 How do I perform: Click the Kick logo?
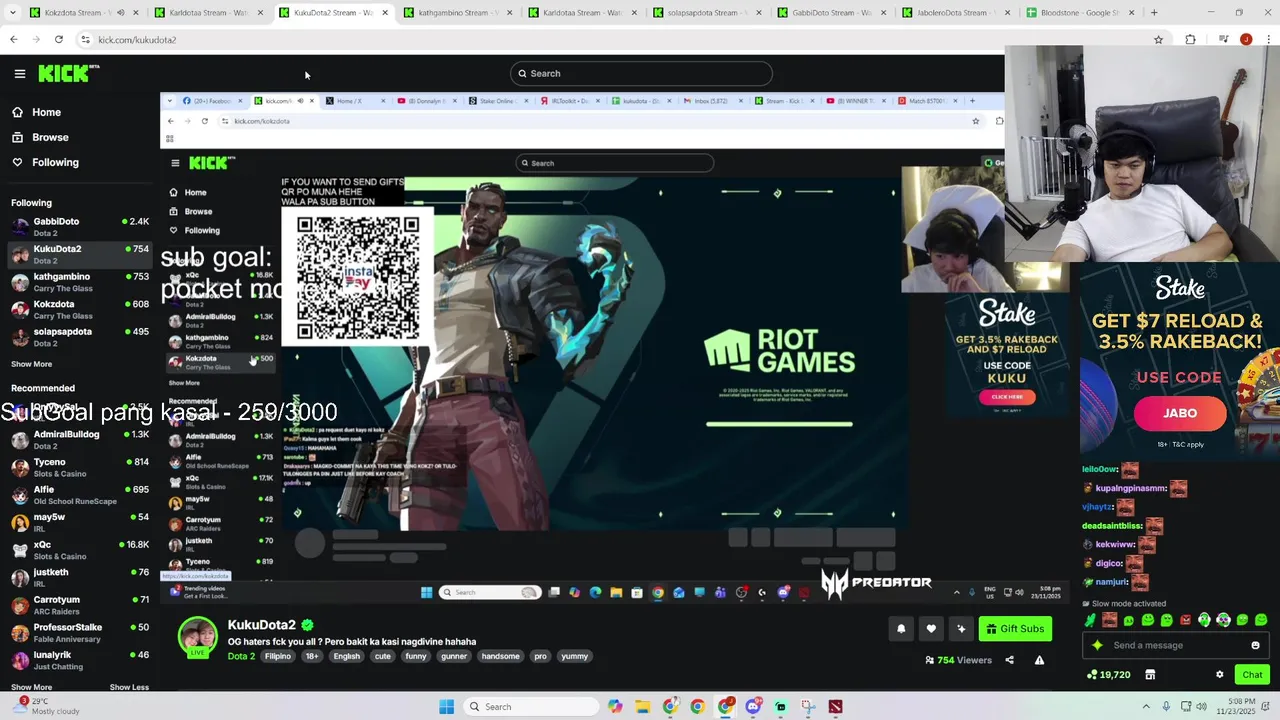click(69, 73)
